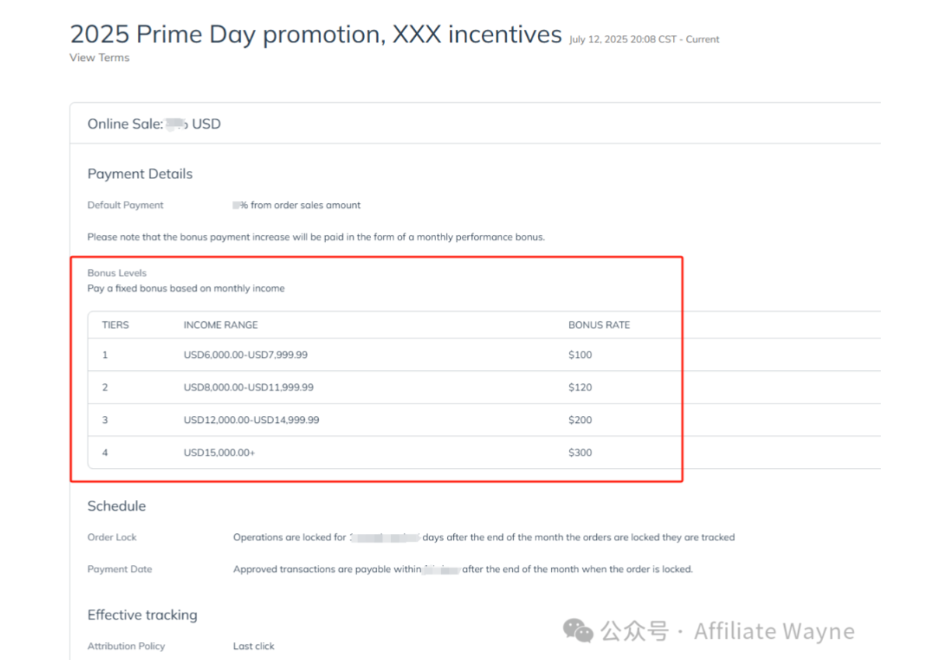Open the View Terms link
943x660 pixels.
tap(99, 58)
